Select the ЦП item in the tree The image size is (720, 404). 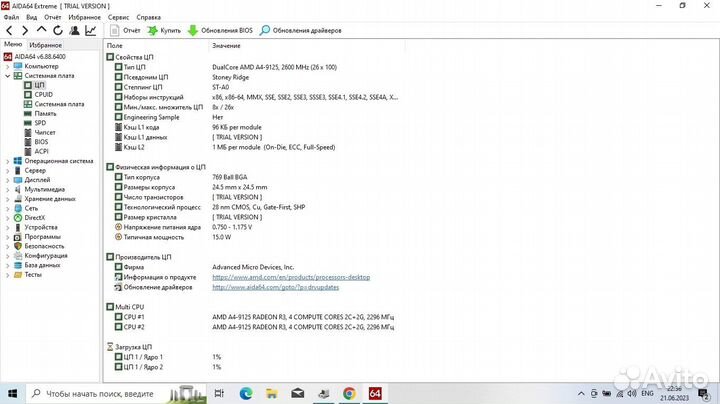pos(34,85)
